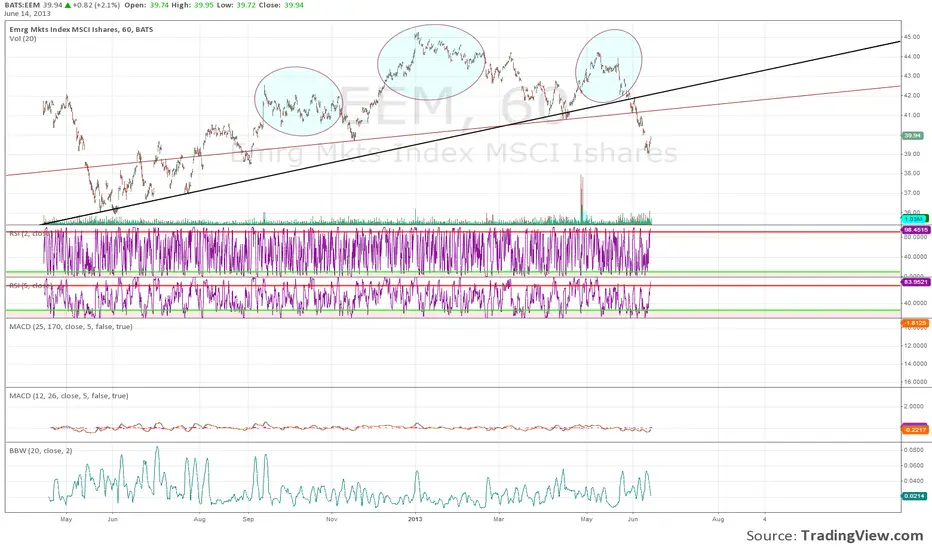Select the ellipse drawn above the 2013 peak
The height and width of the screenshot is (550, 932).
click(432, 62)
